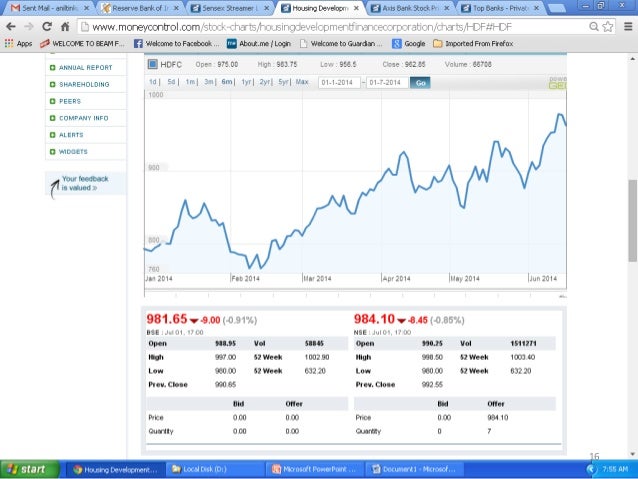Select the 1yr chart range
The height and width of the screenshot is (479, 638).
tap(246, 82)
